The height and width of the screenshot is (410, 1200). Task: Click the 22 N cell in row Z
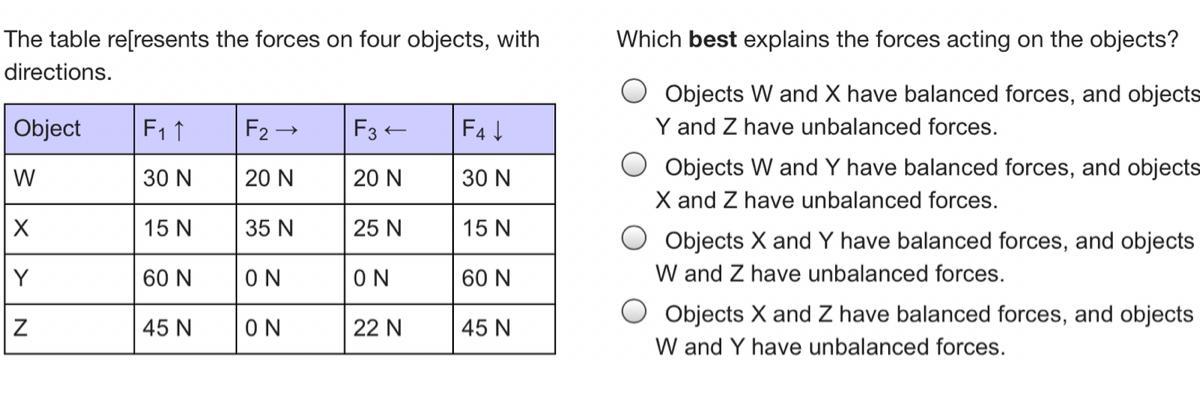(398, 328)
